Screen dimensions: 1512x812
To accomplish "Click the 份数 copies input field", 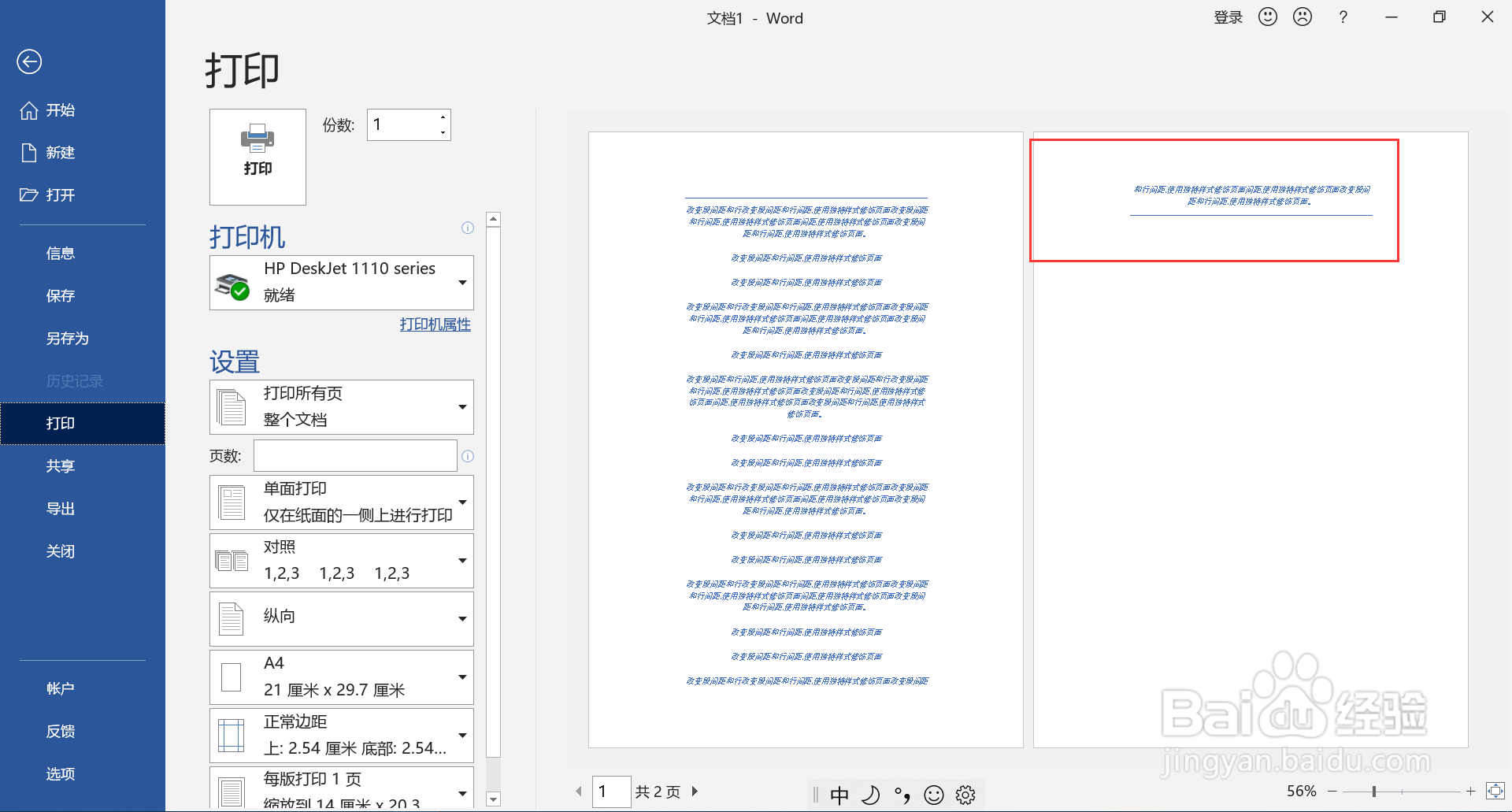I will (402, 124).
